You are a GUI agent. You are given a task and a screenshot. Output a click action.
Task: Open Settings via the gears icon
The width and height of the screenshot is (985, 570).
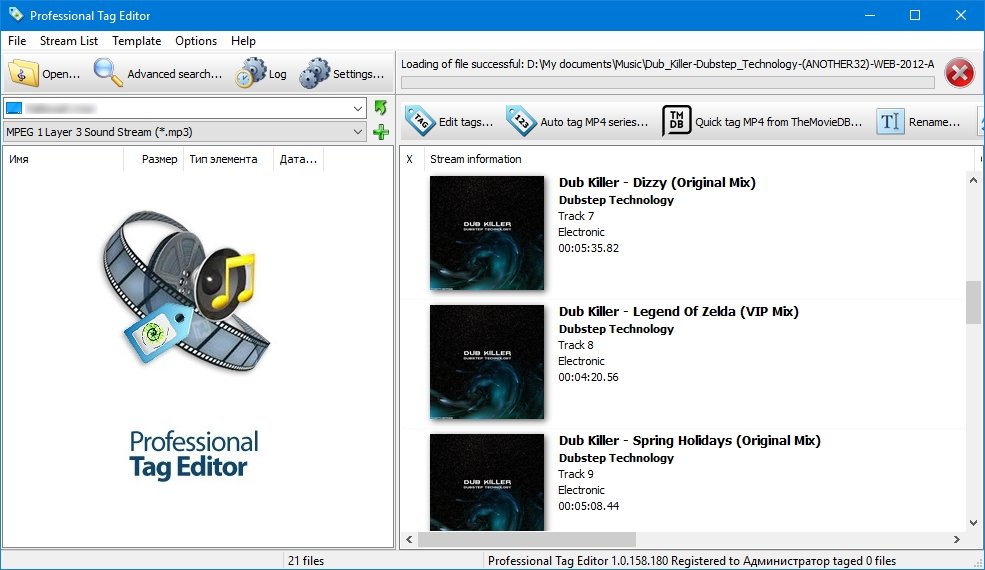314,73
